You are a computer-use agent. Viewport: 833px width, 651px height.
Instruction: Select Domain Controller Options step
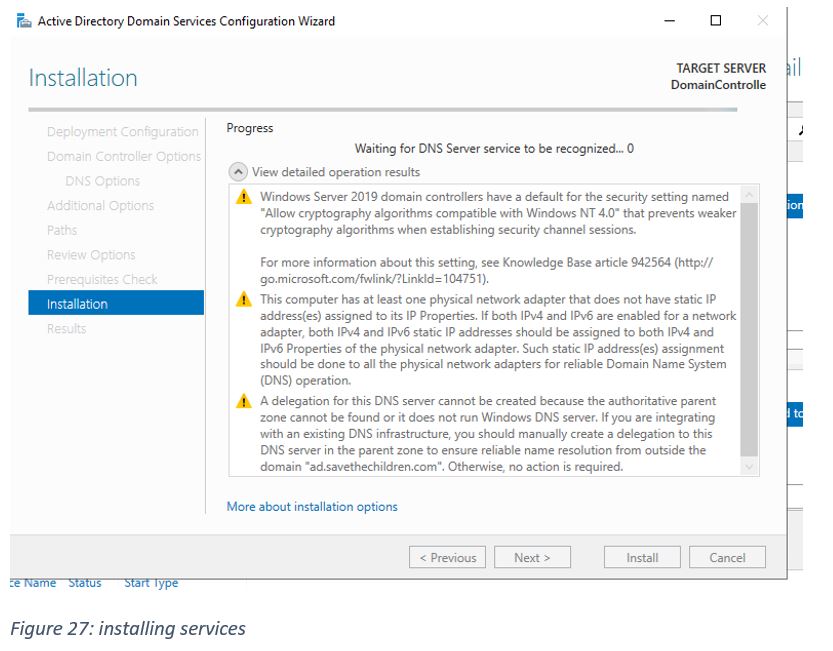coord(123,157)
